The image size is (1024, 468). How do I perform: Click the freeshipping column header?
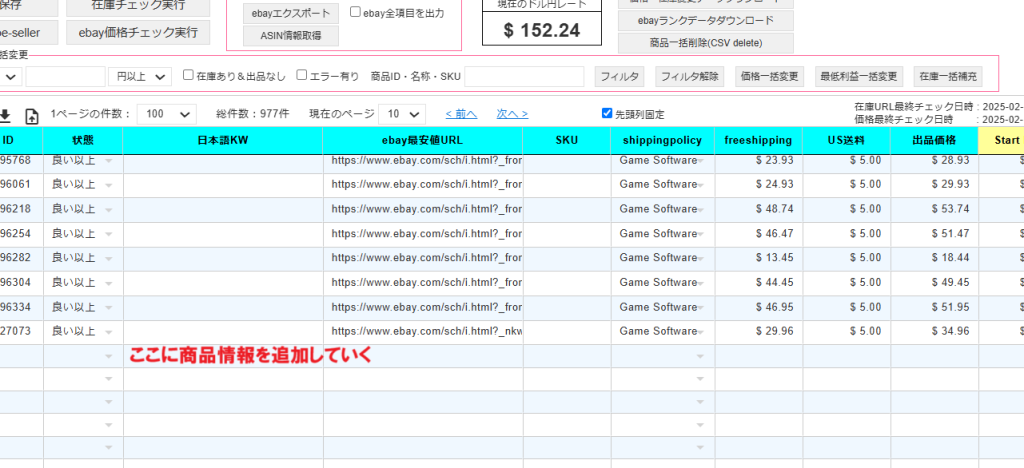click(x=758, y=140)
